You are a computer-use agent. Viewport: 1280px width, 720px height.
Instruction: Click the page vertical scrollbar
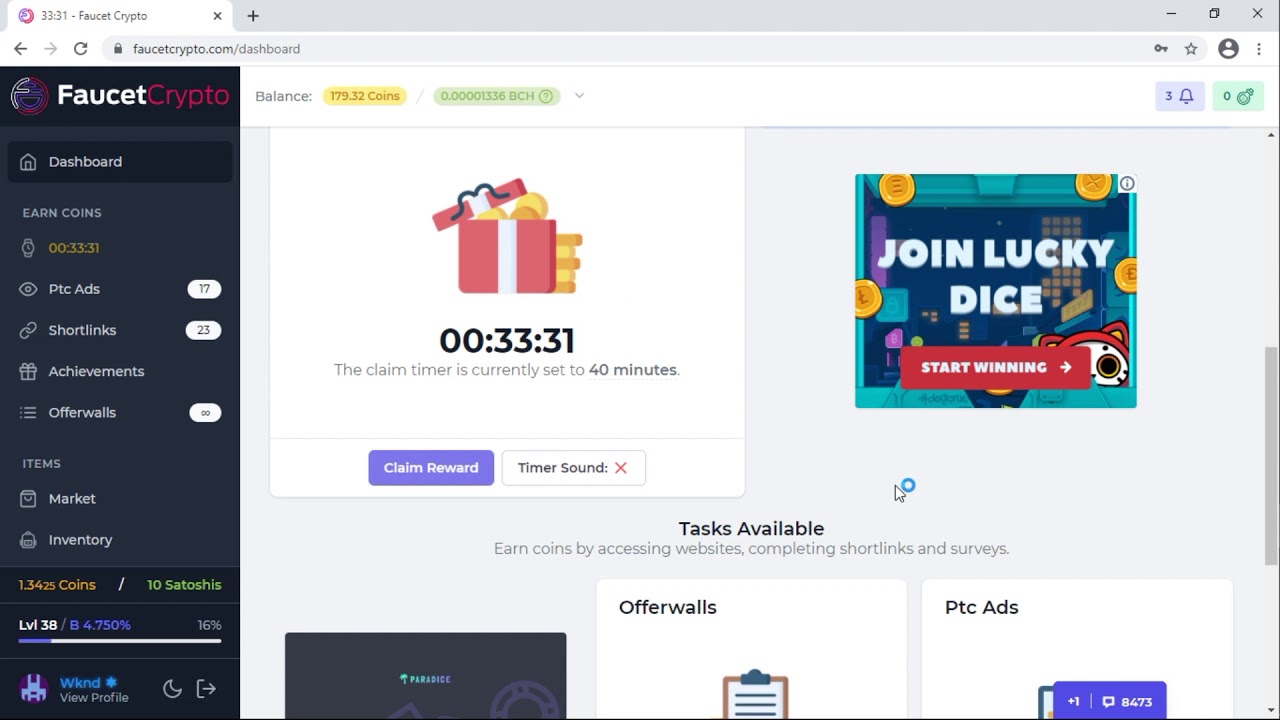point(1272,455)
